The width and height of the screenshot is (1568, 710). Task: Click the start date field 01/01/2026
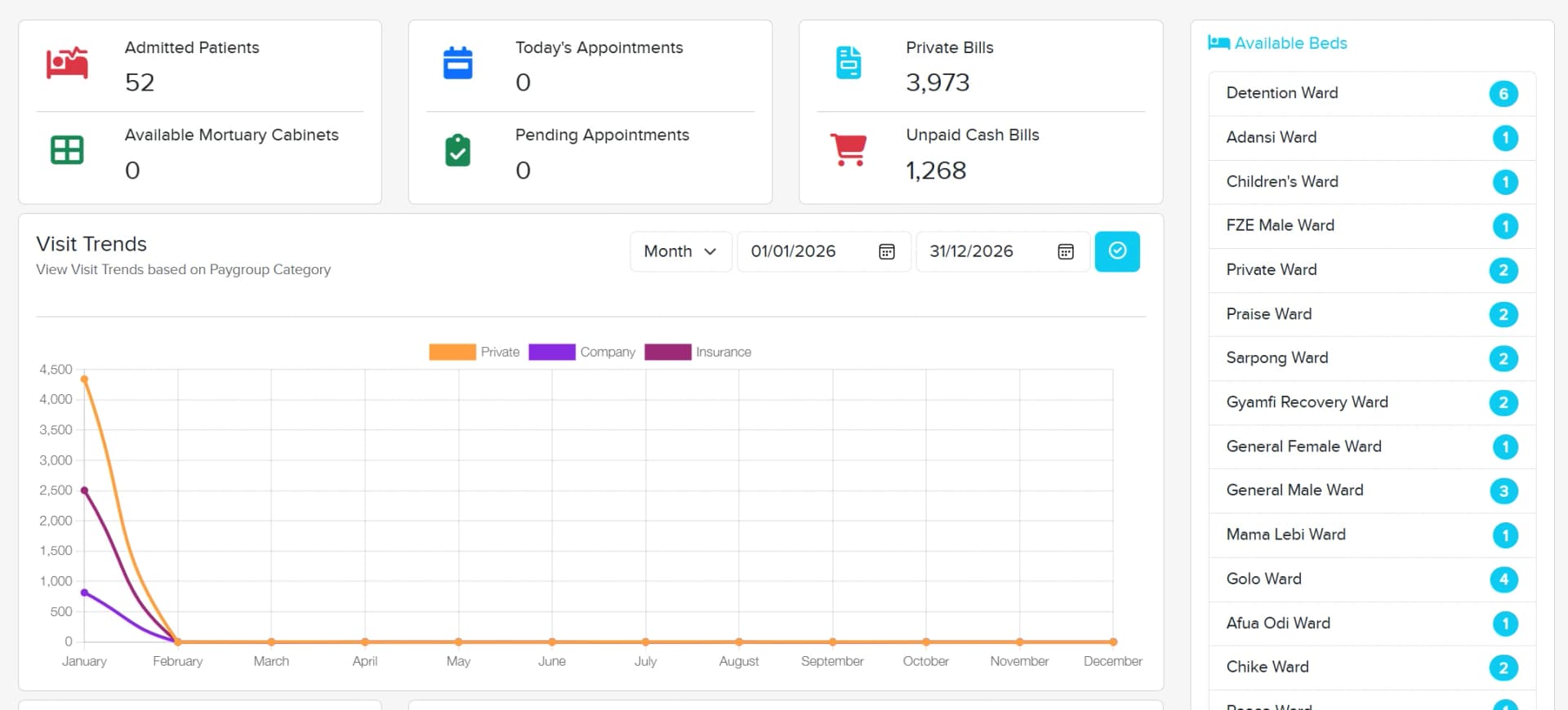pos(823,251)
